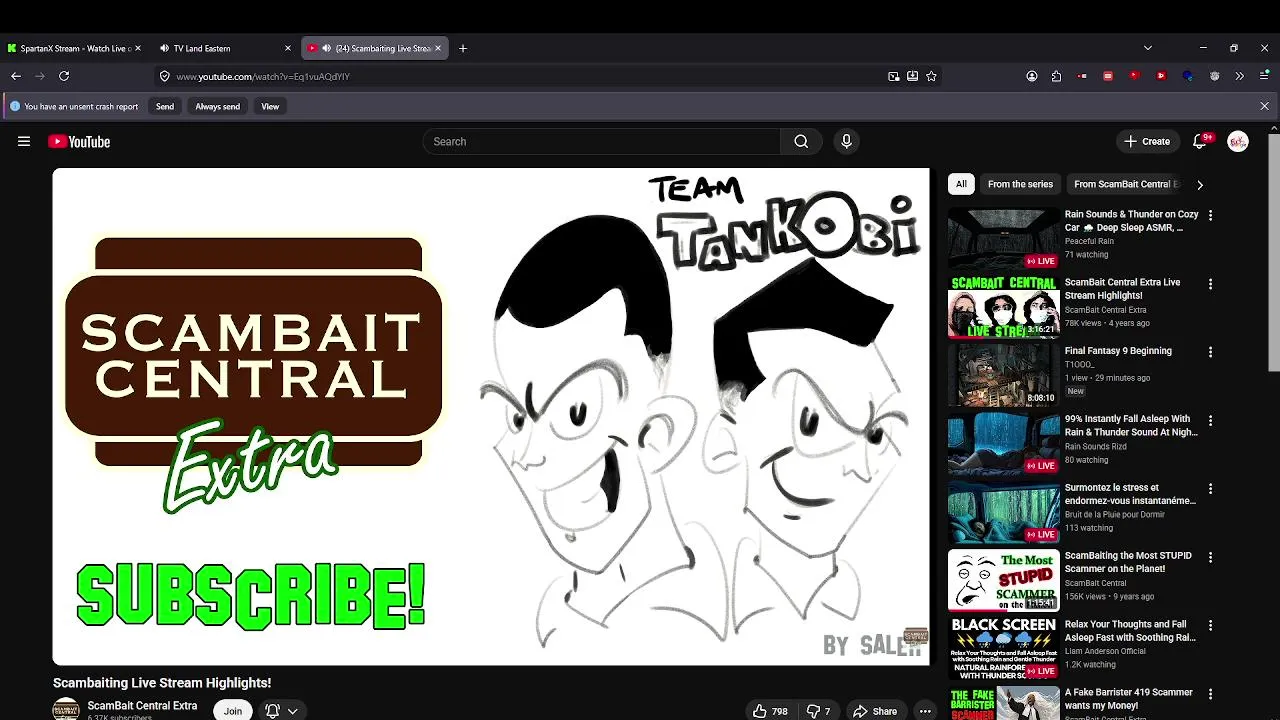Click the ScamBait Central Extra channel avatar
Screen dimensions: 1280x720
coord(66,709)
